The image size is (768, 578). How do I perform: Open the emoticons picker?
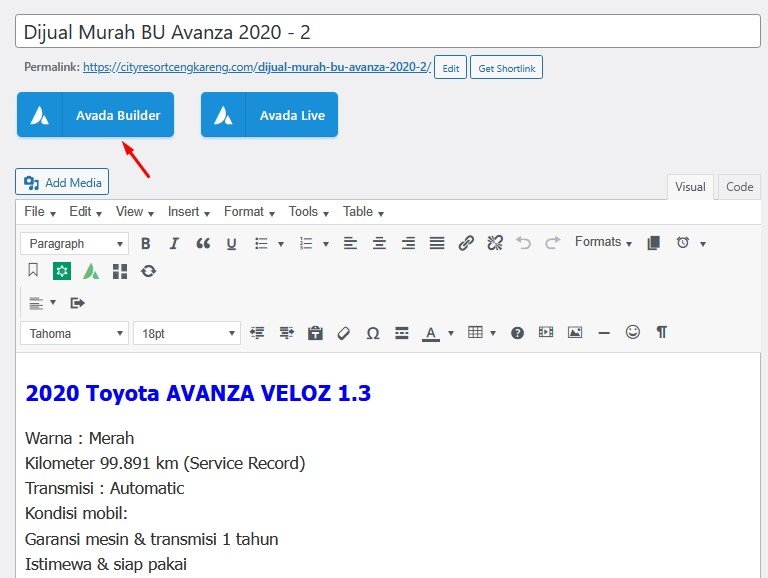click(x=633, y=333)
